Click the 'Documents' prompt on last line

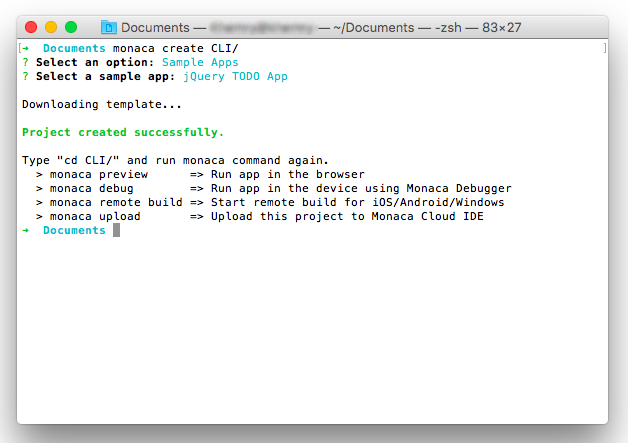click(x=74, y=230)
